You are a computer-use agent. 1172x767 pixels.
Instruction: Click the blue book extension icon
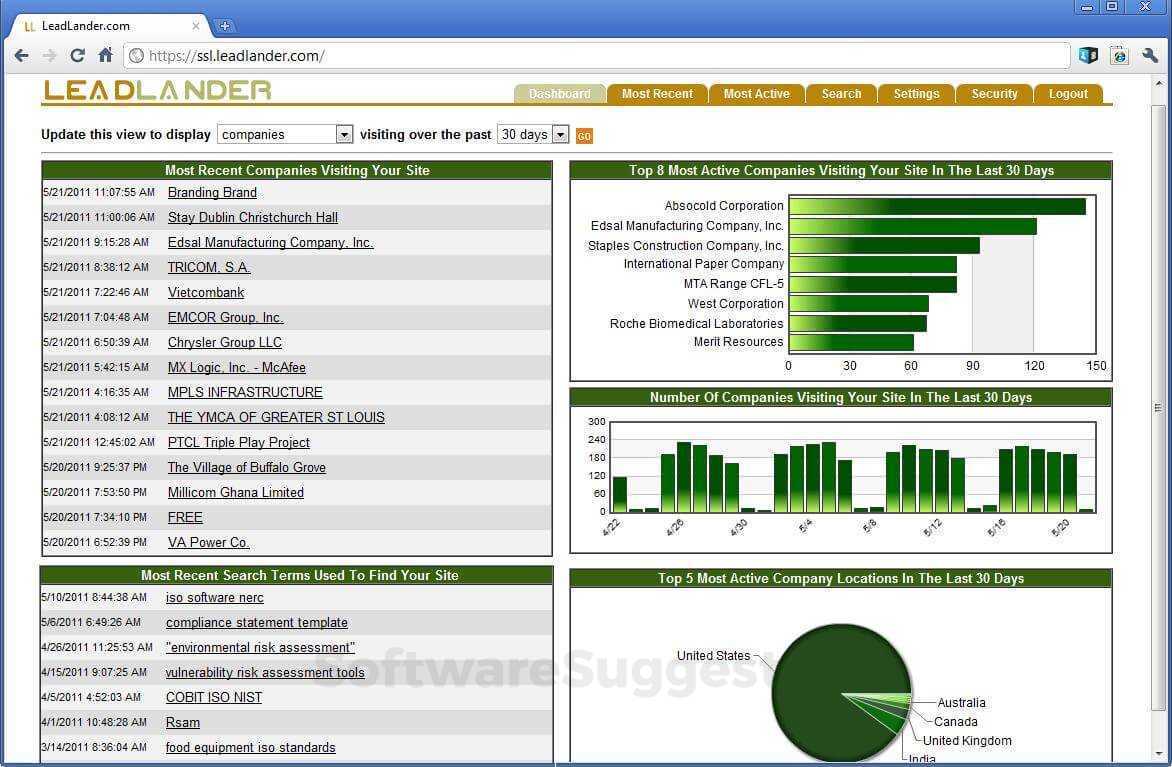[x=1088, y=55]
